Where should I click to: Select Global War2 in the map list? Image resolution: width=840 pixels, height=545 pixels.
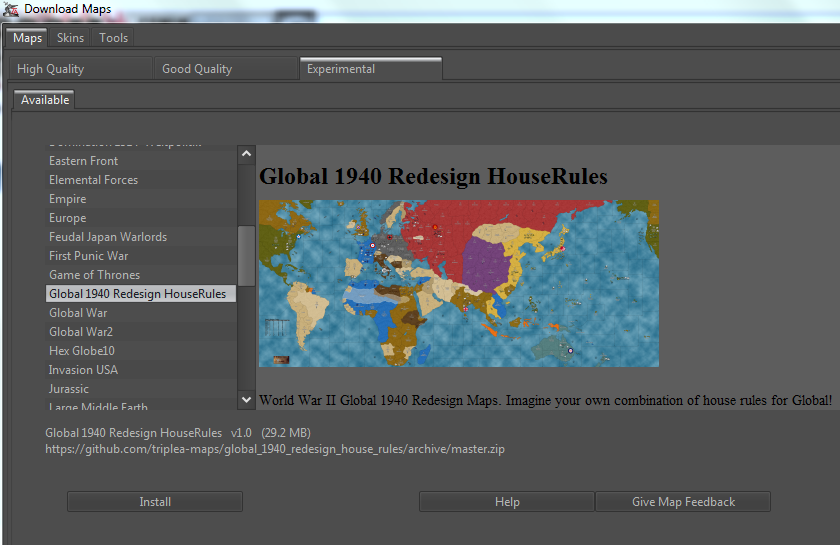pos(140,332)
